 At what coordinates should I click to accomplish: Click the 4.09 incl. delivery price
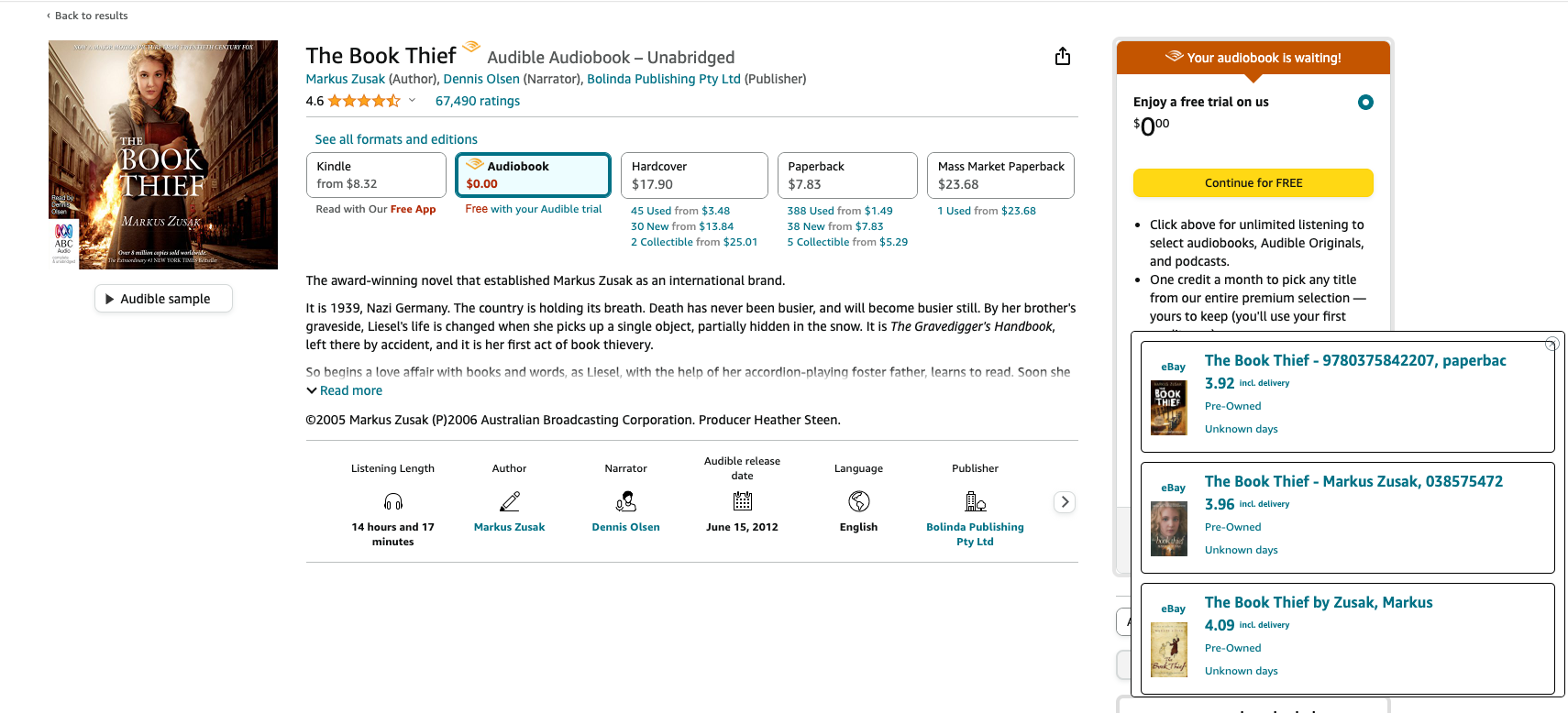tap(1247, 625)
